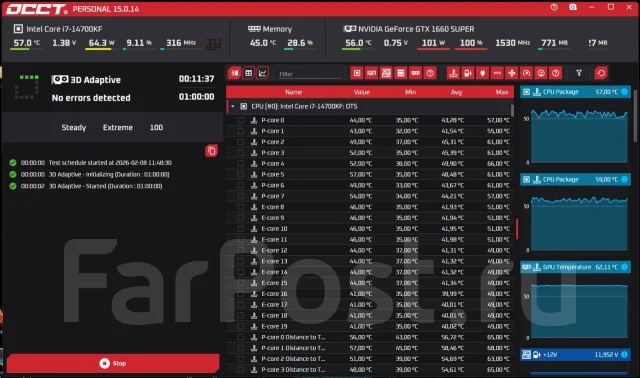640x378 pixels.
Task: Click in the Filter text field
Action: point(309,74)
